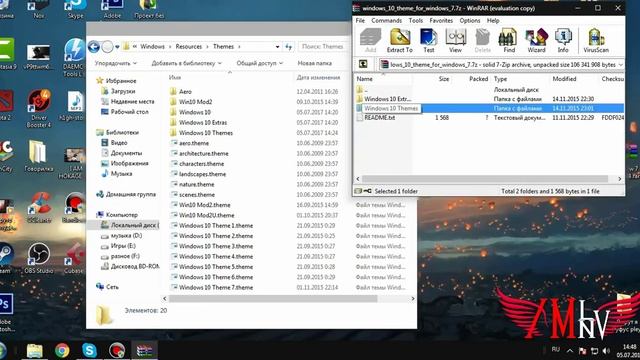640x360 pixels.
Task: Select Windows 10 Extr... folder in WinRAR
Action: point(387,99)
